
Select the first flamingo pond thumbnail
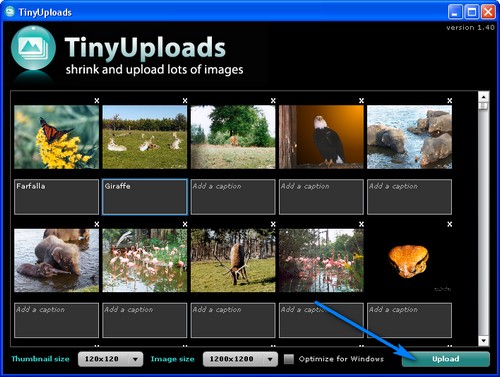click(x=145, y=260)
